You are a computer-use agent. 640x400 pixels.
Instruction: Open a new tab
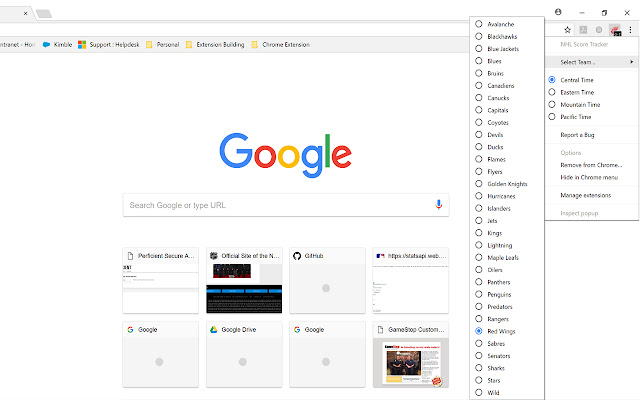coord(44,14)
